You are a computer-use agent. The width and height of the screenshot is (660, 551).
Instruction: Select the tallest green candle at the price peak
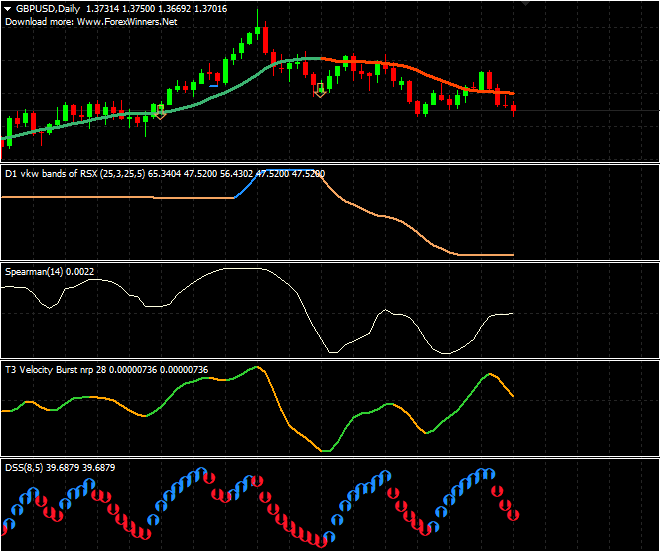point(258,30)
